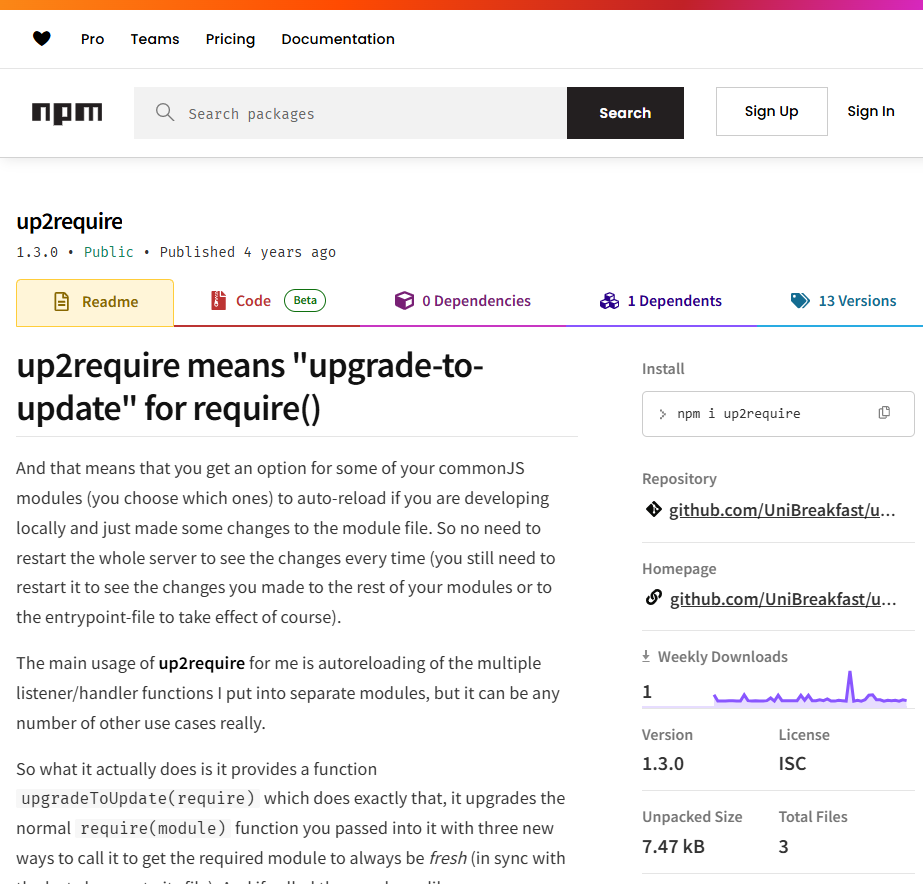Focus the Search packages input field
The height and width of the screenshot is (884, 923).
(x=350, y=113)
